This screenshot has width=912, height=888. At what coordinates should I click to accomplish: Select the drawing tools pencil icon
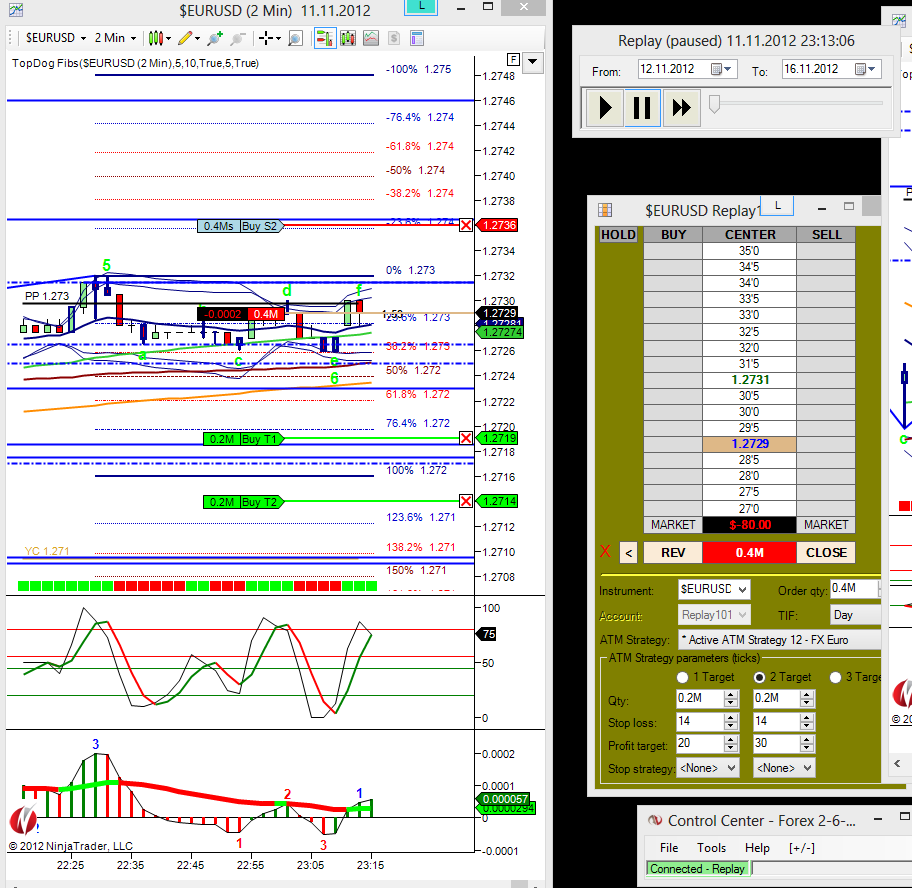tap(188, 38)
